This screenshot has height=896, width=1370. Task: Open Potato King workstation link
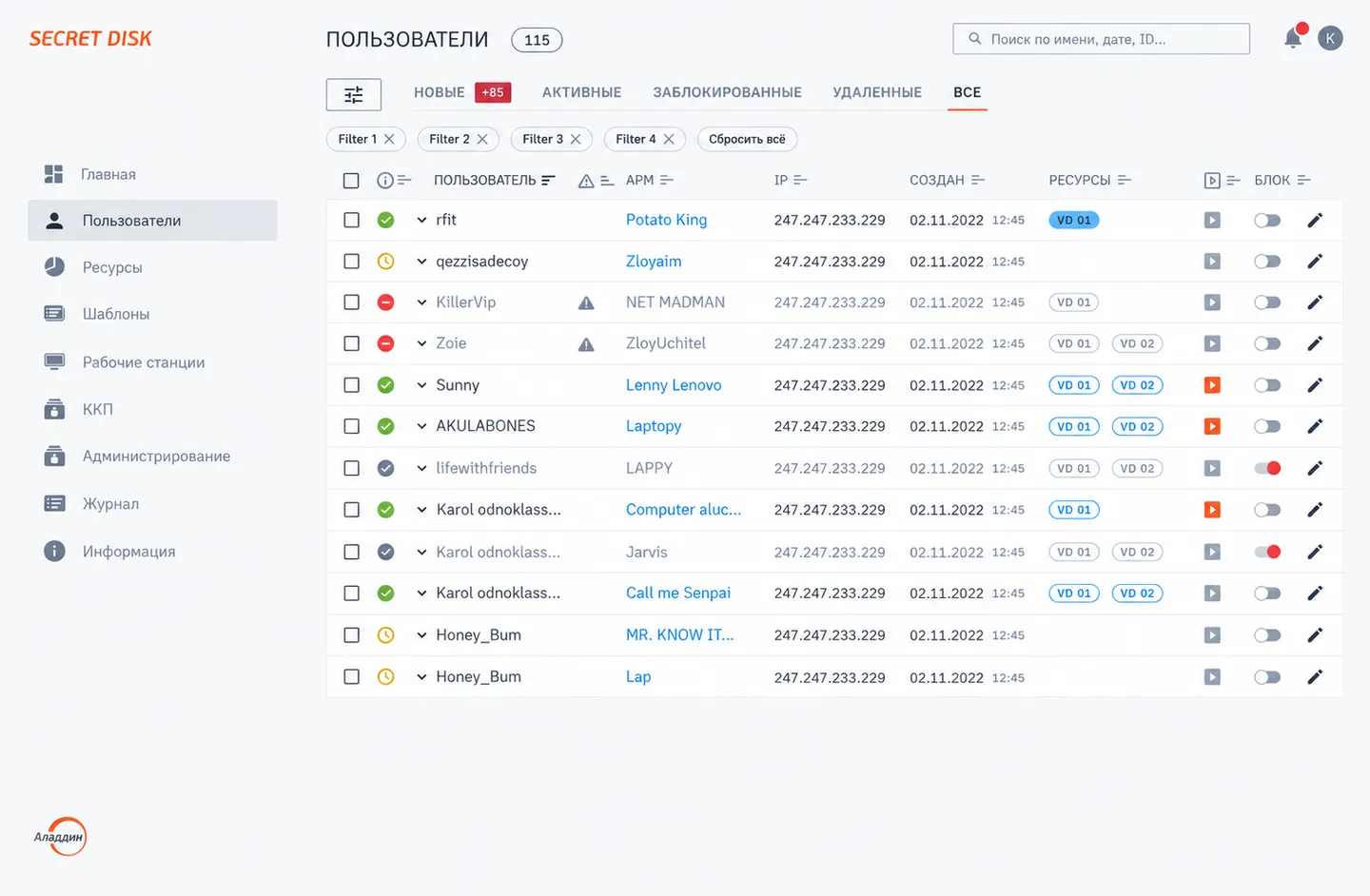click(666, 221)
